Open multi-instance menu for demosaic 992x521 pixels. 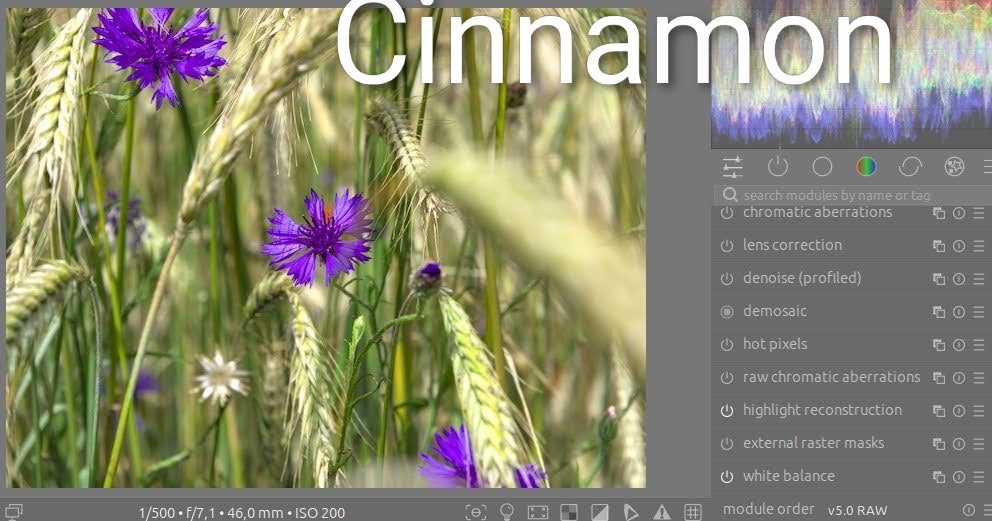[x=939, y=312]
